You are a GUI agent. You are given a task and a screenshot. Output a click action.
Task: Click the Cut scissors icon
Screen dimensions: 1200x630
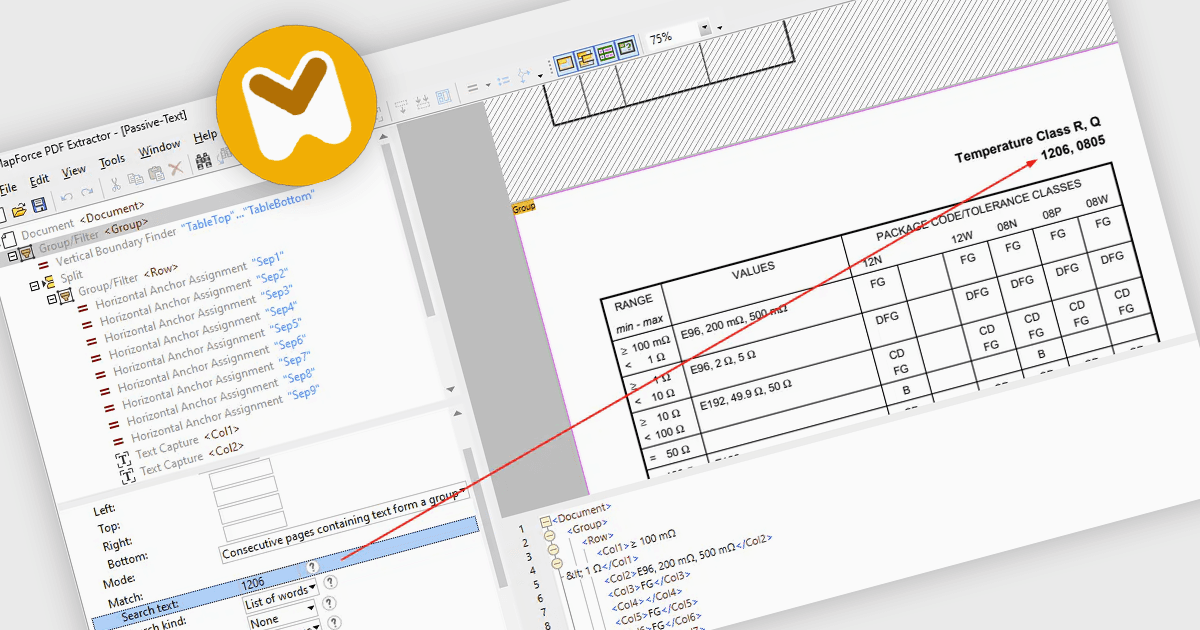pos(114,185)
